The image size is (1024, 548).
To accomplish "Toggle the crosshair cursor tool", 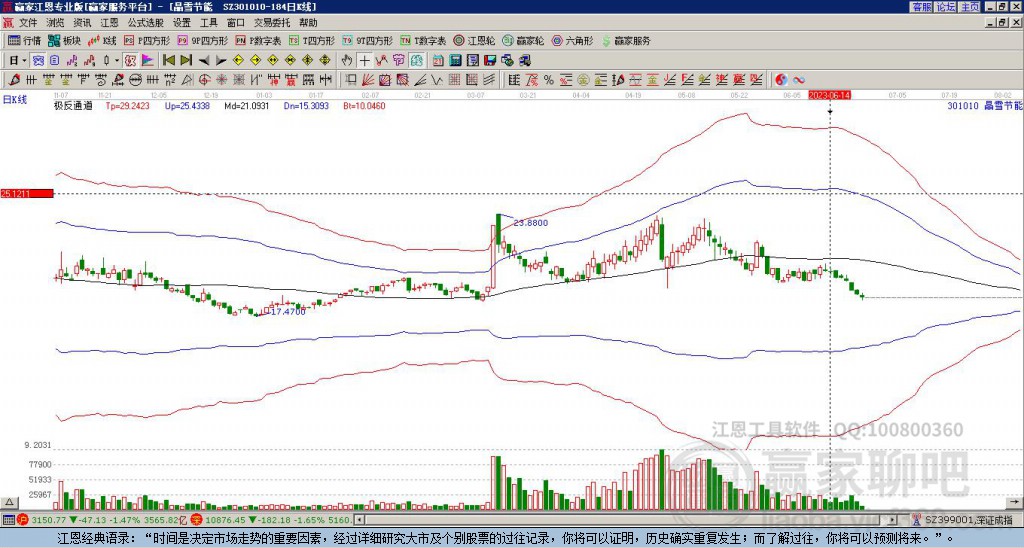I will point(364,61).
